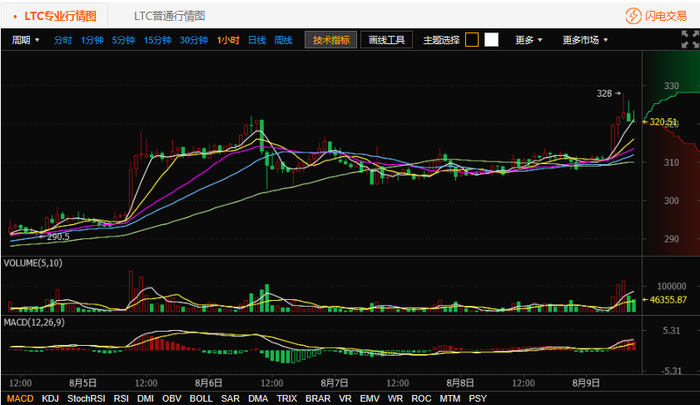
Task: Open the 周期 period dropdown
Action: 25,40
